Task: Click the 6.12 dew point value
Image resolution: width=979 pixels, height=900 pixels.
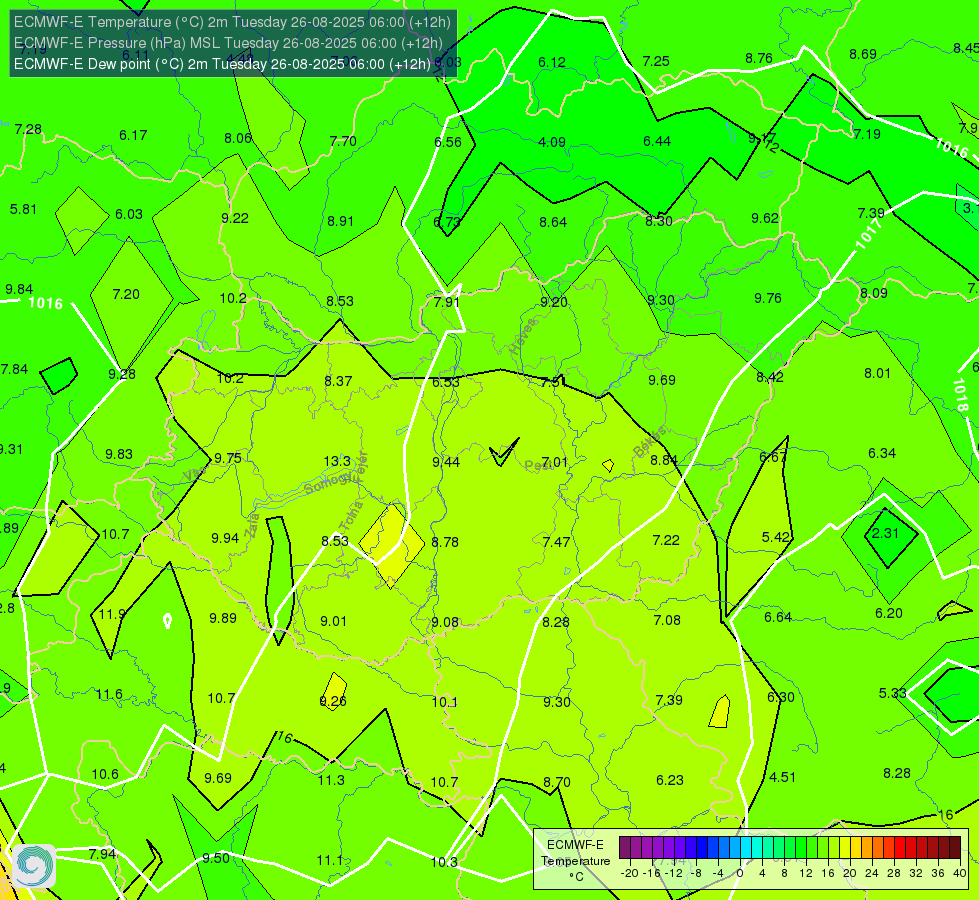Action: 552,62
